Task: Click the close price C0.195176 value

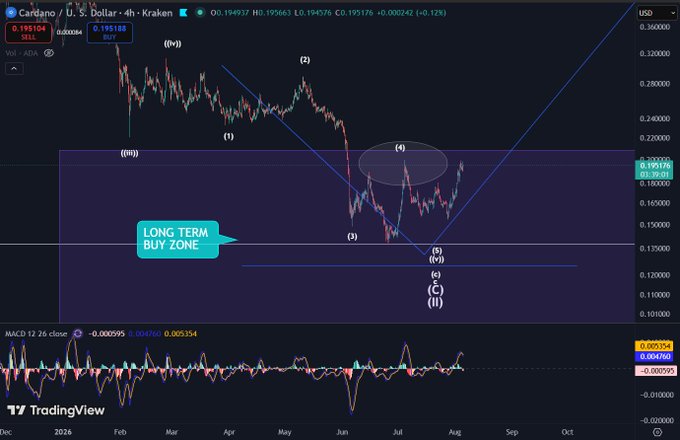Action: pyautogui.click(x=354, y=13)
